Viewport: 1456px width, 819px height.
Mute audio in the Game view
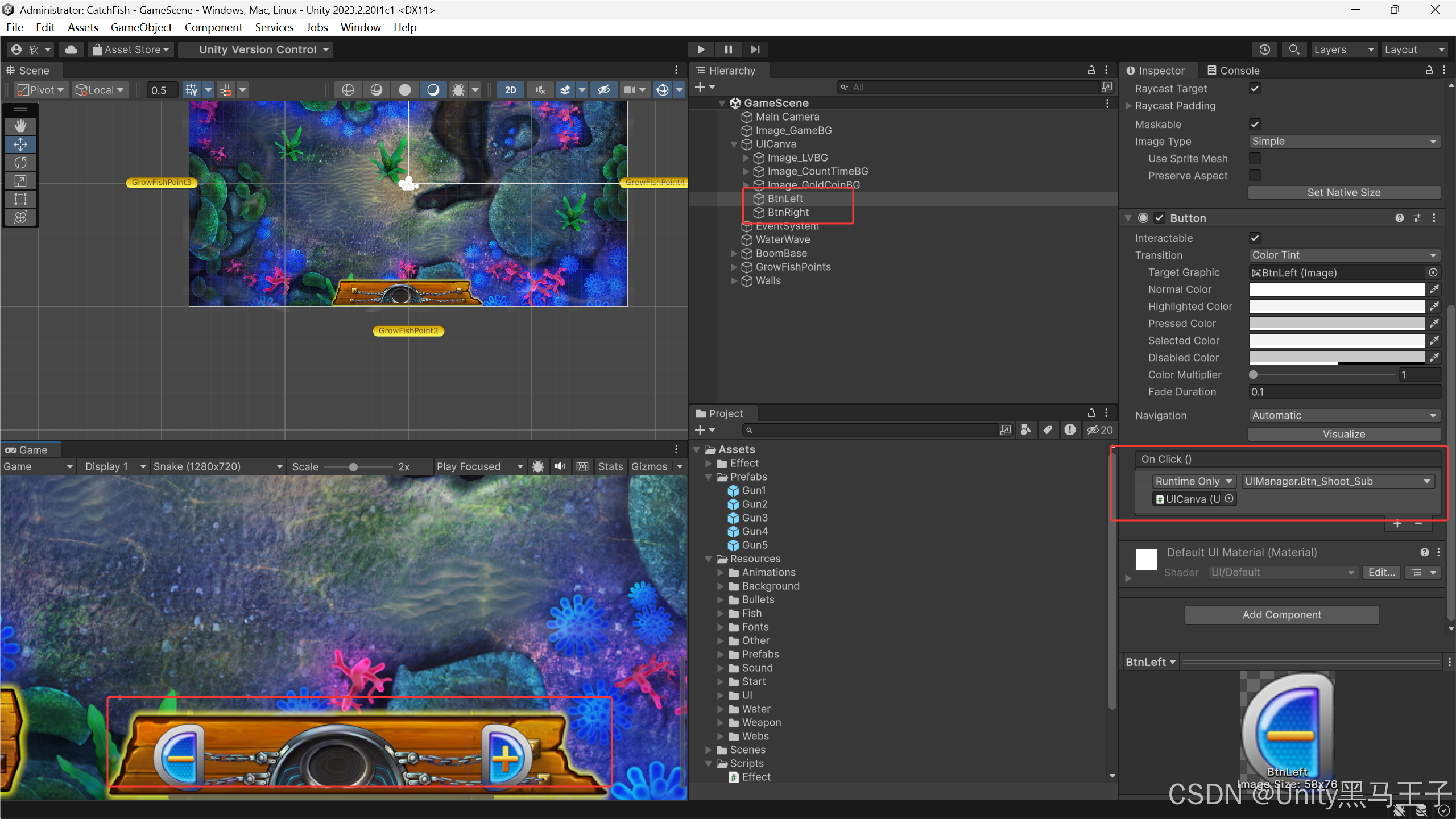pyautogui.click(x=560, y=466)
